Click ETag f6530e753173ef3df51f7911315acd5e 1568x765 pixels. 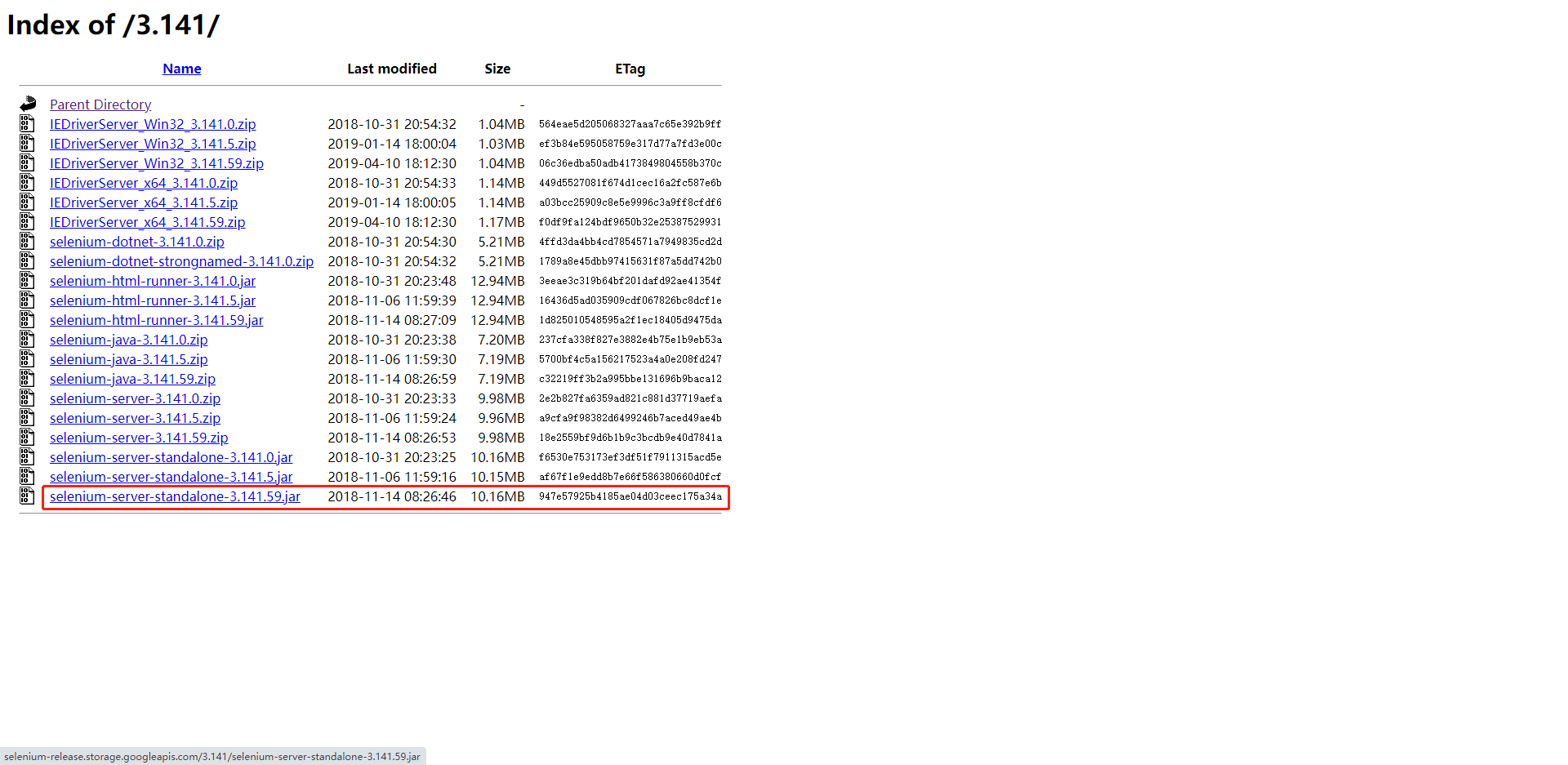(x=630, y=457)
